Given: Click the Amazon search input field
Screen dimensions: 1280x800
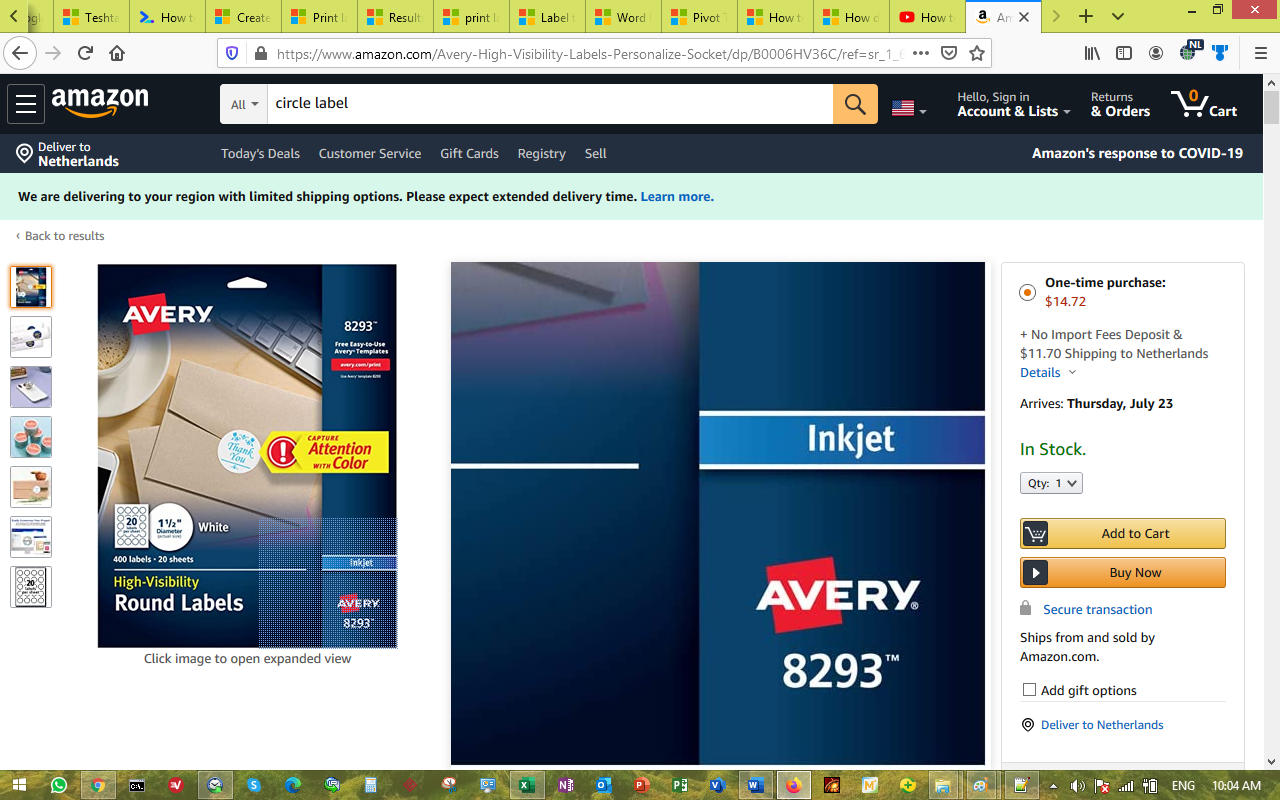Looking at the screenshot, I should (x=550, y=104).
